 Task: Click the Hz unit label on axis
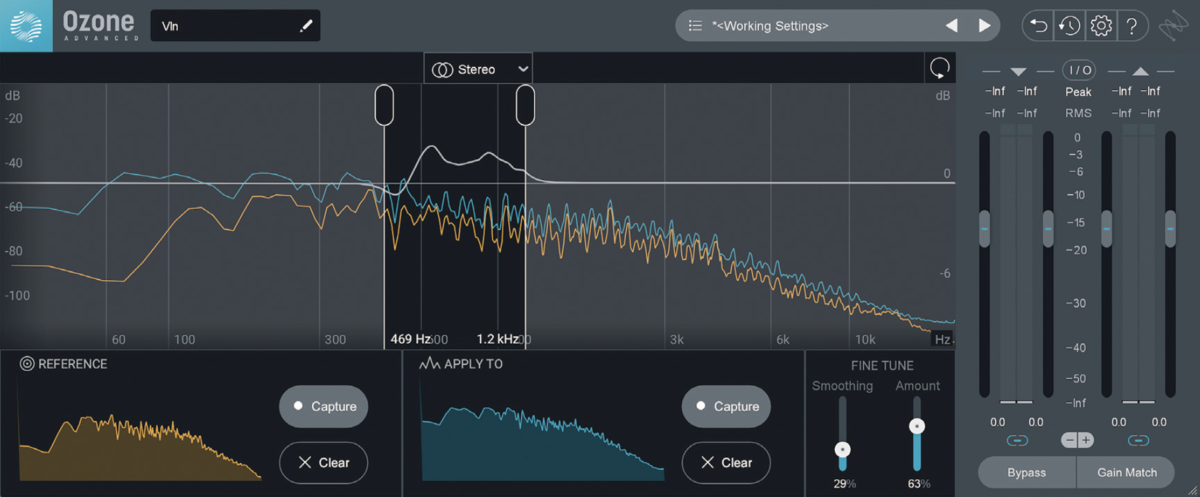click(942, 339)
